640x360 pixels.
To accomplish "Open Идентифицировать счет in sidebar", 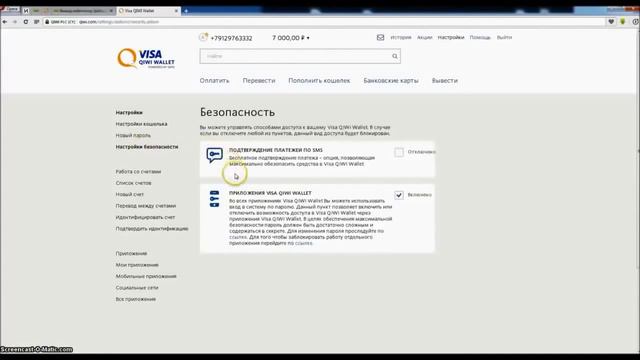I will (x=145, y=217).
